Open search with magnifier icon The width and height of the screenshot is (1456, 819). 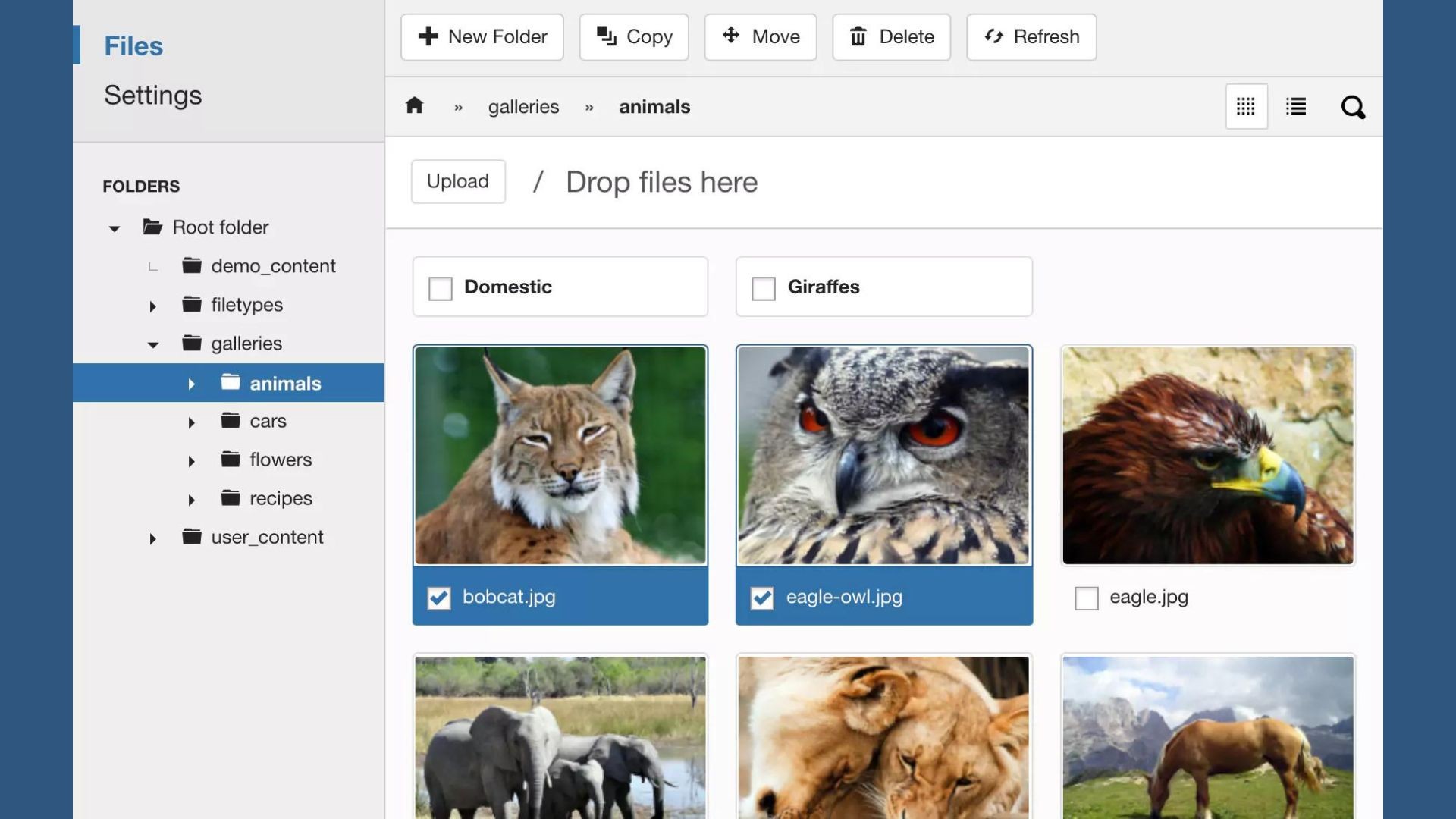click(1353, 107)
